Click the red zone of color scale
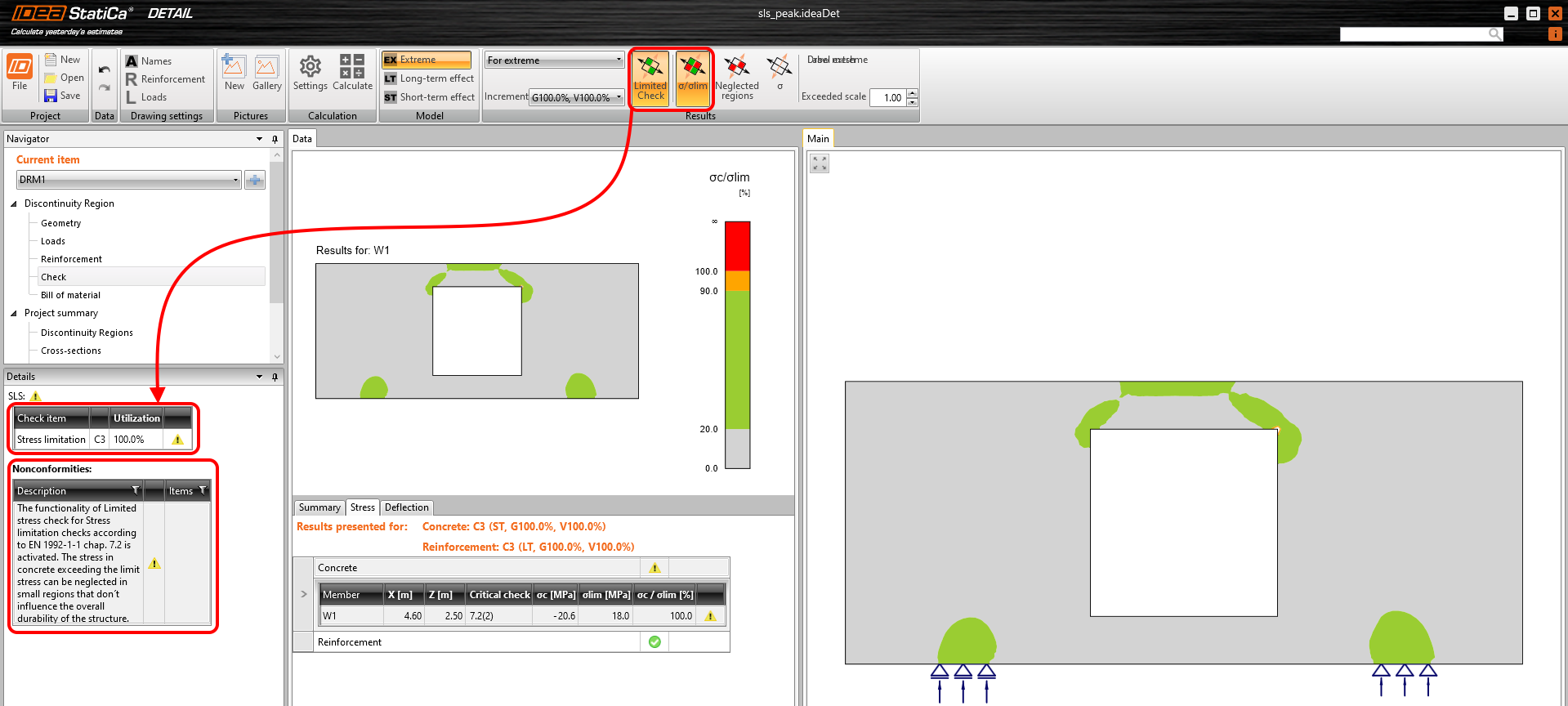The width and height of the screenshot is (1568, 706). 738,246
